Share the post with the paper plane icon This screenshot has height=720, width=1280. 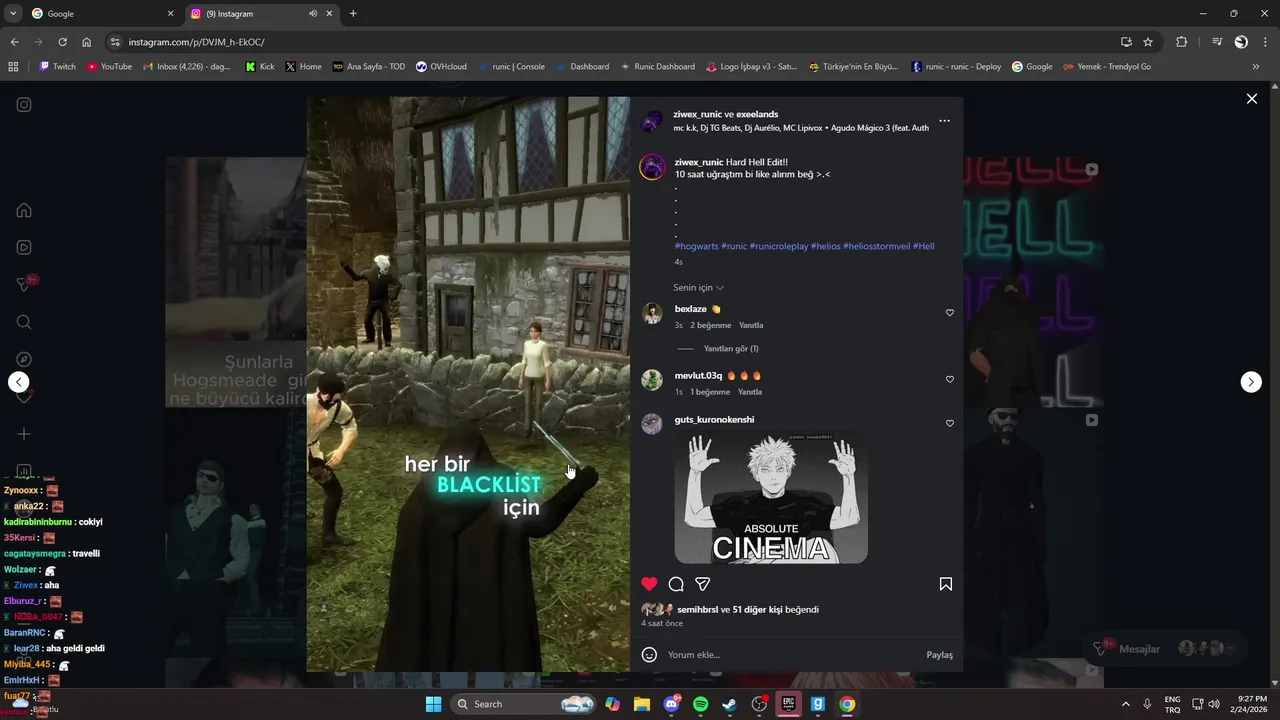[703, 584]
